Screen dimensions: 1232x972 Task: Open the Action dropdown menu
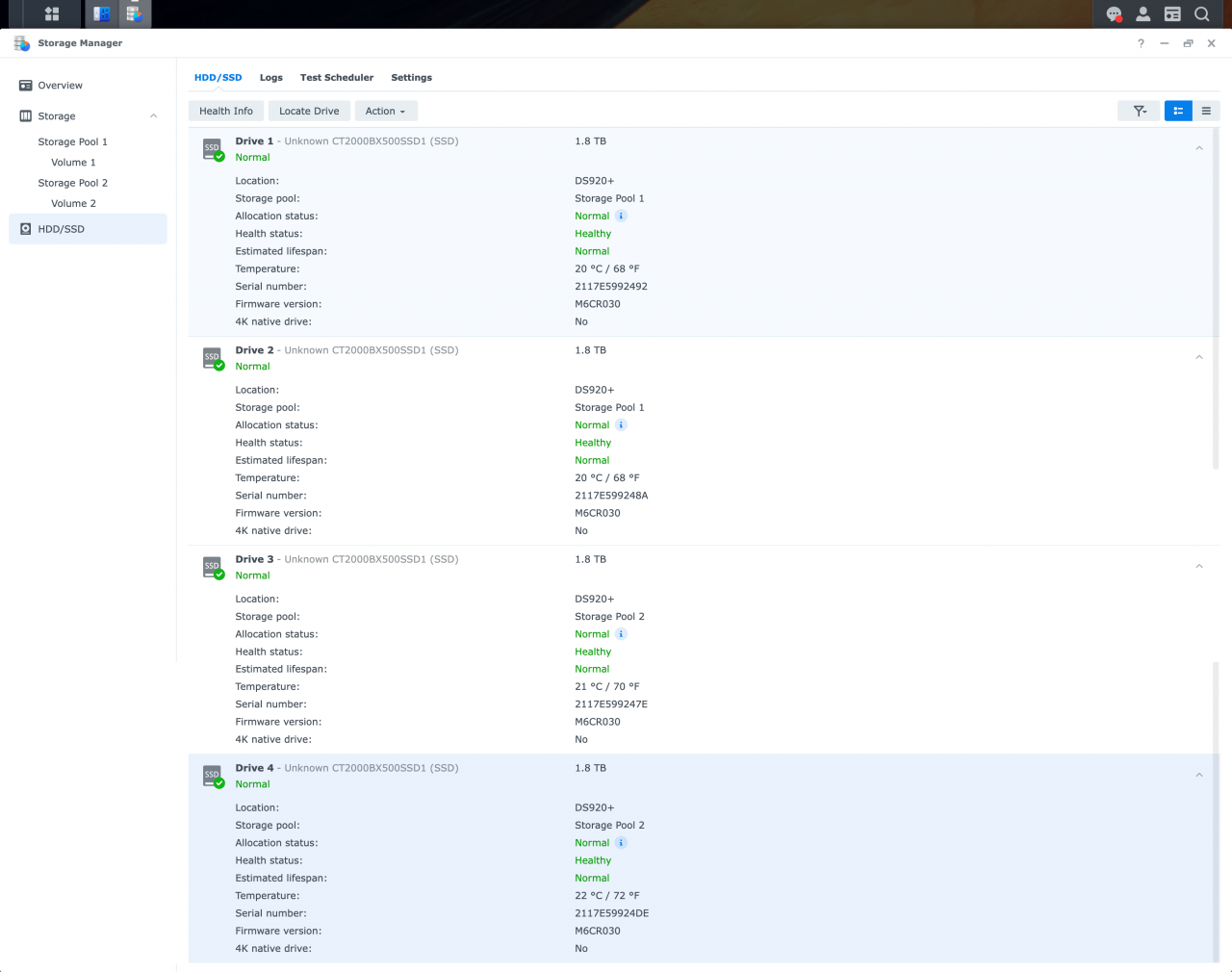tap(385, 111)
